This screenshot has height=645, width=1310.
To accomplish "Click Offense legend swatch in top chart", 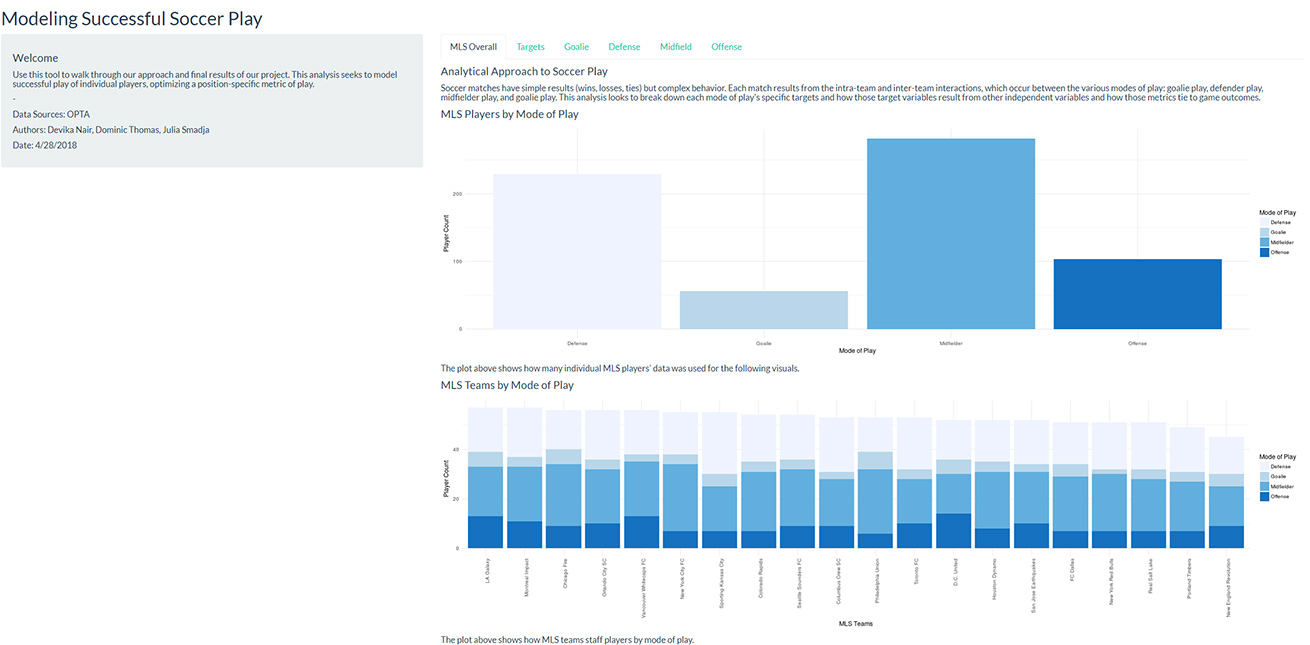I will 1264,252.
